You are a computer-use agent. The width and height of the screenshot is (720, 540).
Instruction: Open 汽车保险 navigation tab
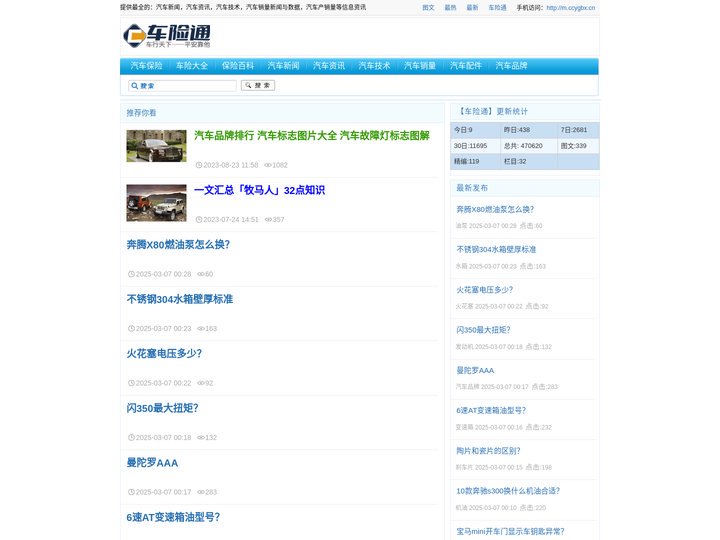click(146, 66)
